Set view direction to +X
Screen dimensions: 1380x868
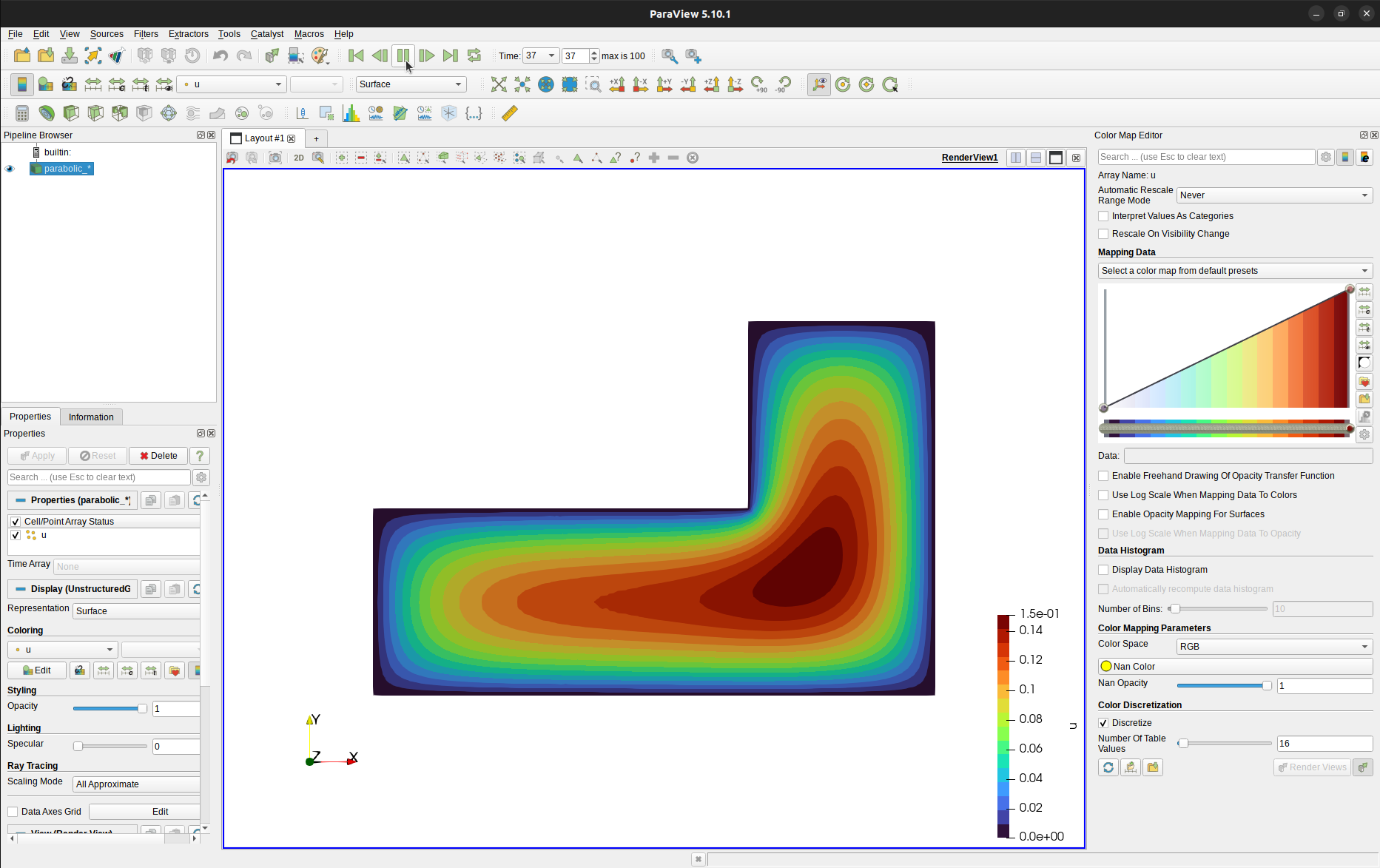tap(617, 84)
